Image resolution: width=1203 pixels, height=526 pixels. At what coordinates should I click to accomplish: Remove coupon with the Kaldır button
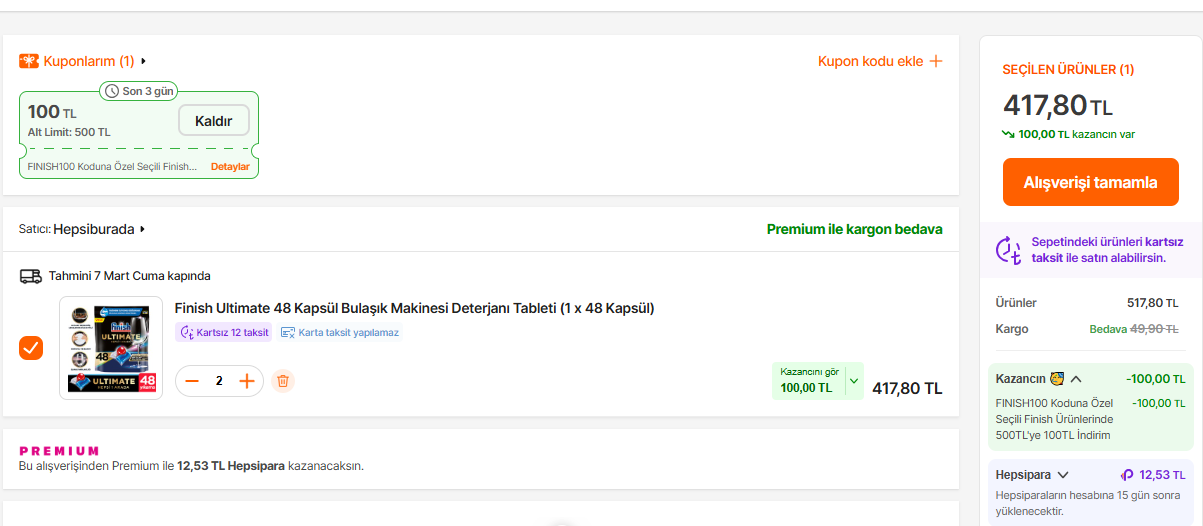214,121
